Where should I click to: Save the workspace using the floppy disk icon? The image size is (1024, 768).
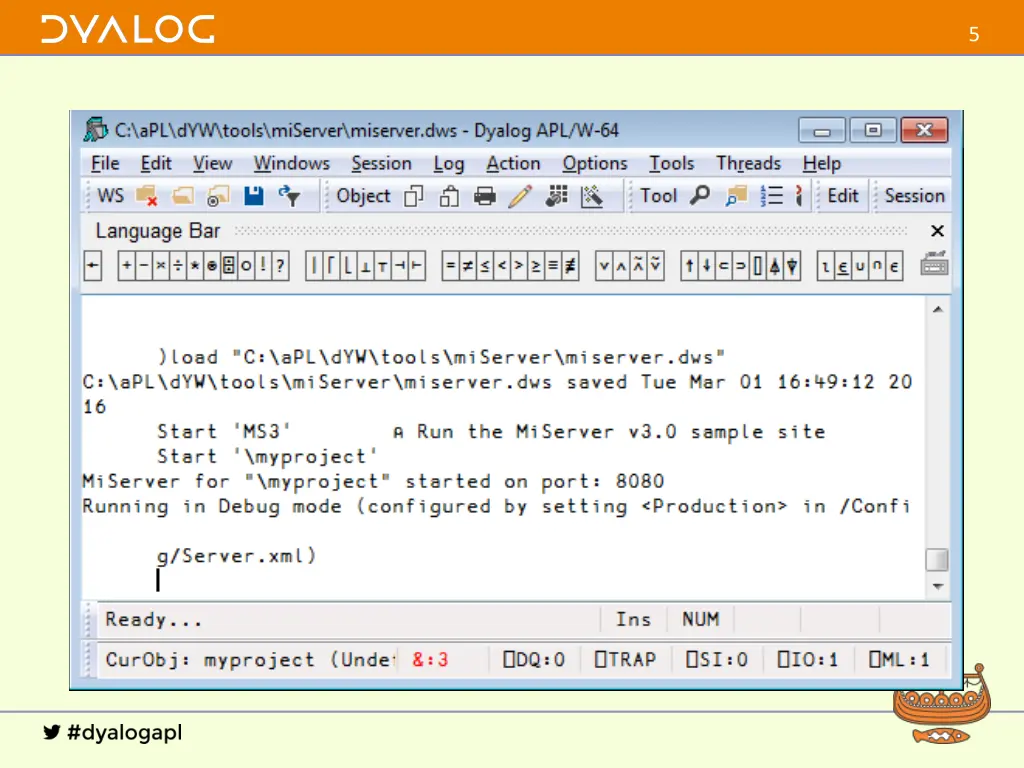[x=253, y=196]
